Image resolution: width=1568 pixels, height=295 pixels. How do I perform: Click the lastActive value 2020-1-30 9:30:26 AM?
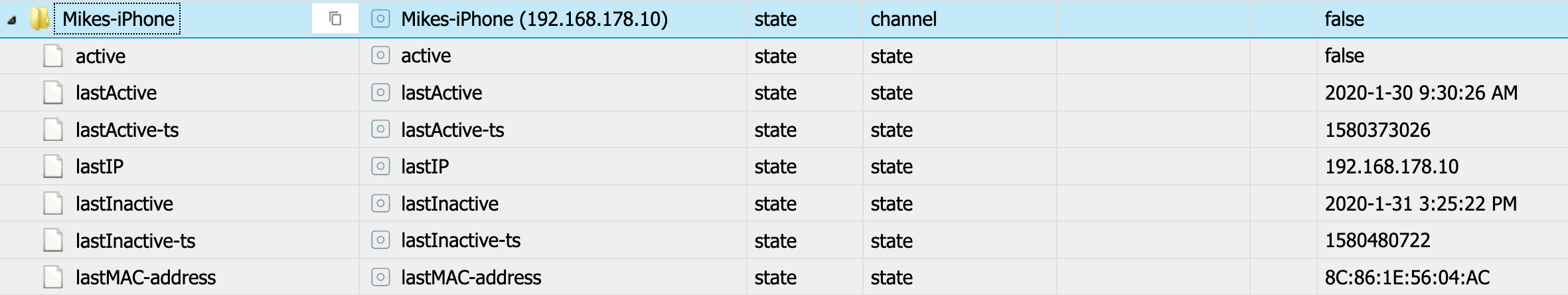1421,93
